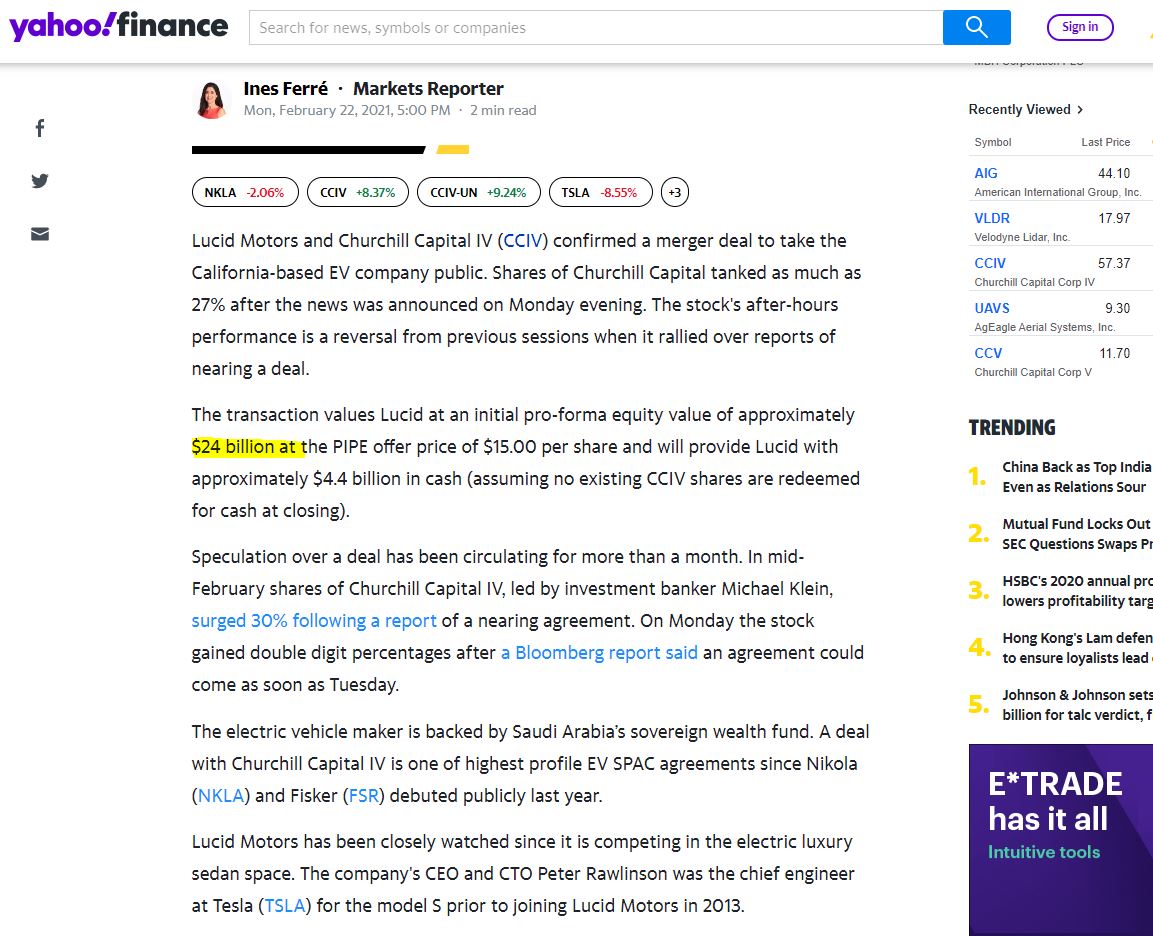Image resolution: width=1153 pixels, height=936 pixels.
Task: Open trending story about Hong Kong's Lam
Action: pyautogui.click(x=1077, y=648)
